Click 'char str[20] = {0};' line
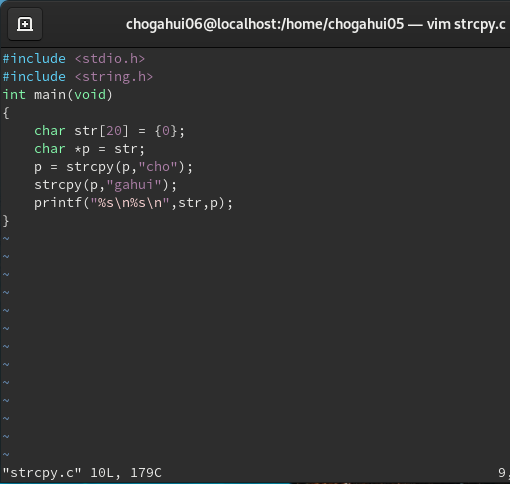This screenshot has width=510, height=484. coord(109,131)
